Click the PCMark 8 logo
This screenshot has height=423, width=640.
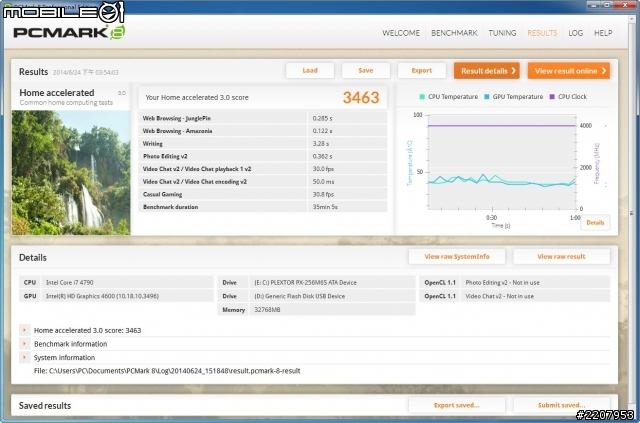pyautogui.click(x=69, y=32)
